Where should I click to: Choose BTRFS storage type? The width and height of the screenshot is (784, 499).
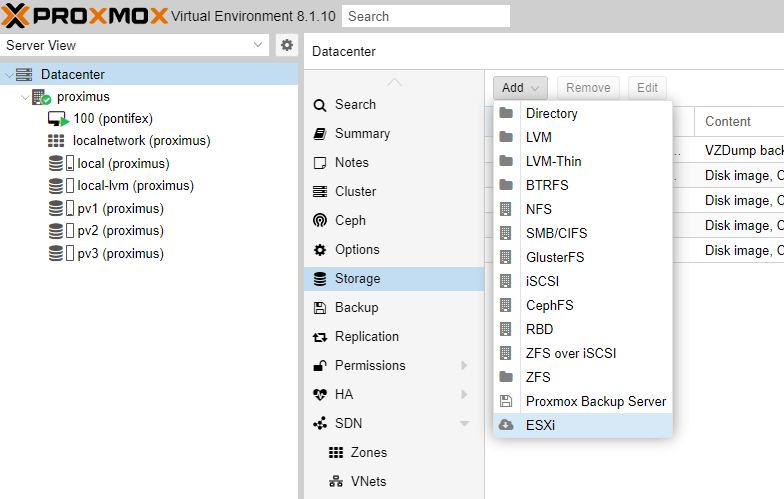click(x=582, y=186)
